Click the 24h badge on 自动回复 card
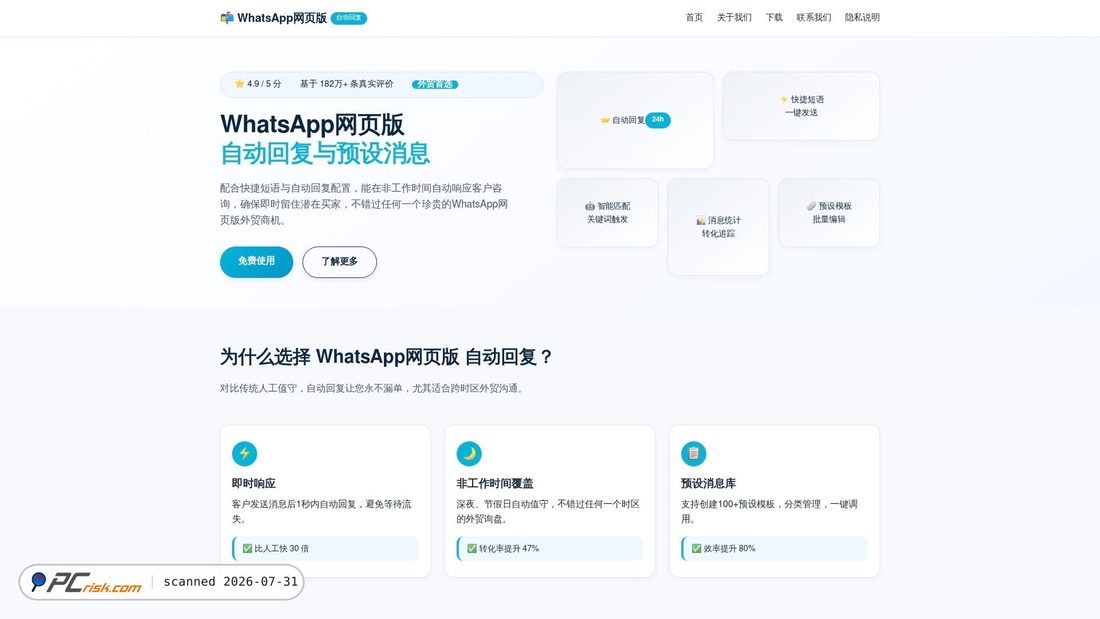The width and height of the screenshot is (1100, 619). click(x=657, y=119)
